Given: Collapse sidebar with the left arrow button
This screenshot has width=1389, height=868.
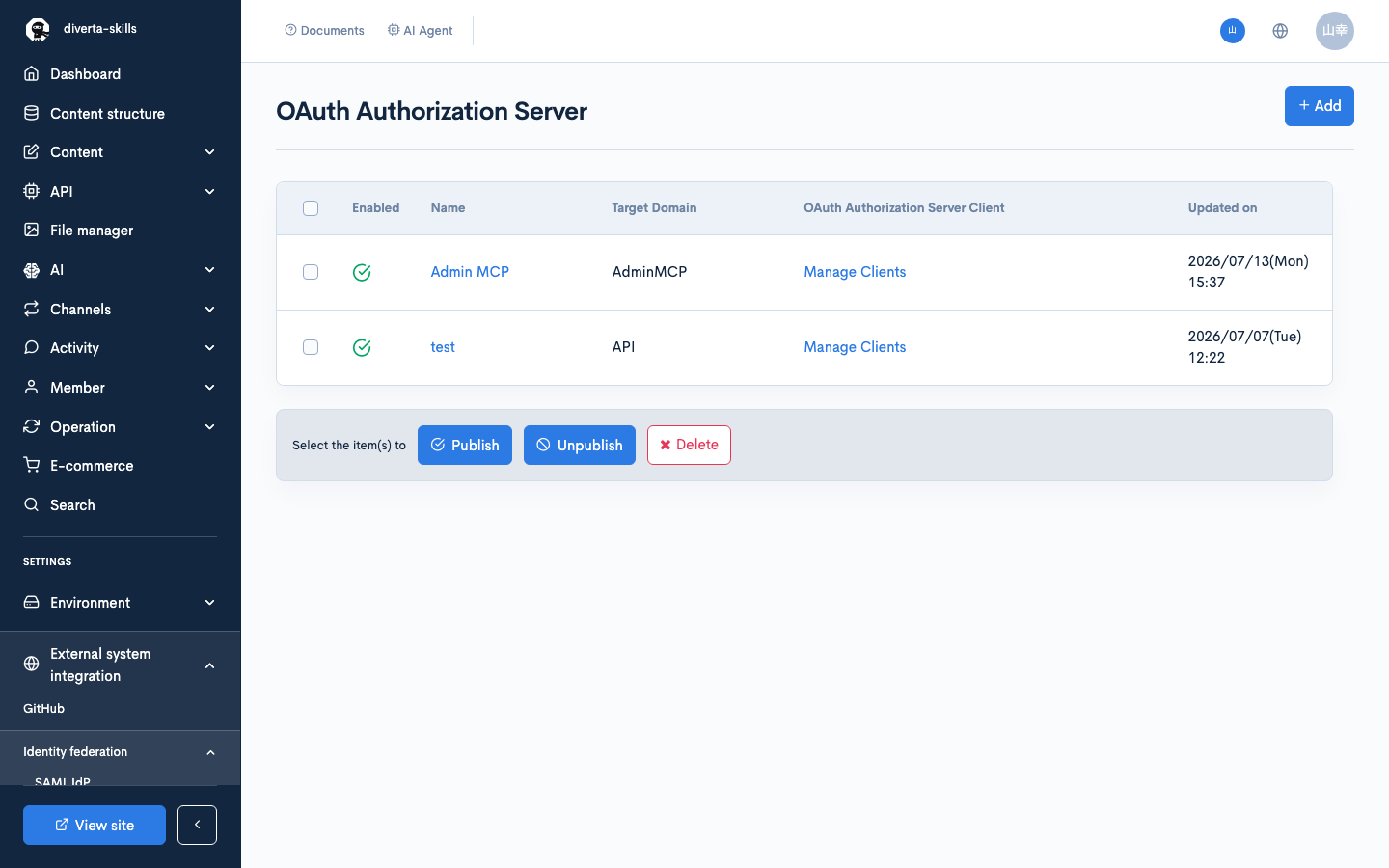Looking at the screenshot, I should [197, 825].
